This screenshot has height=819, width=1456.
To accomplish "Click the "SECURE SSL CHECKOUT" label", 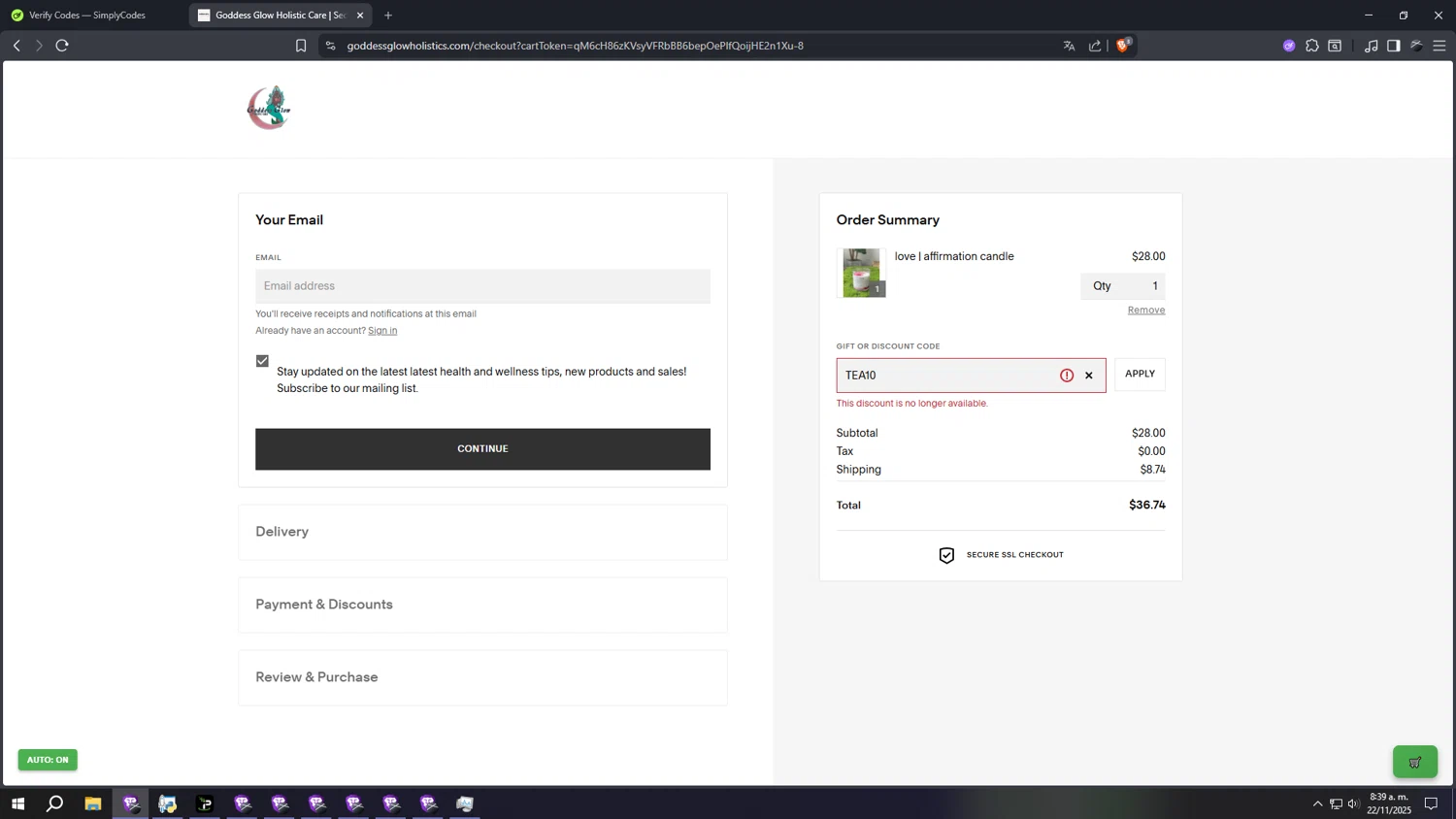I will (x=1014, y=555).
